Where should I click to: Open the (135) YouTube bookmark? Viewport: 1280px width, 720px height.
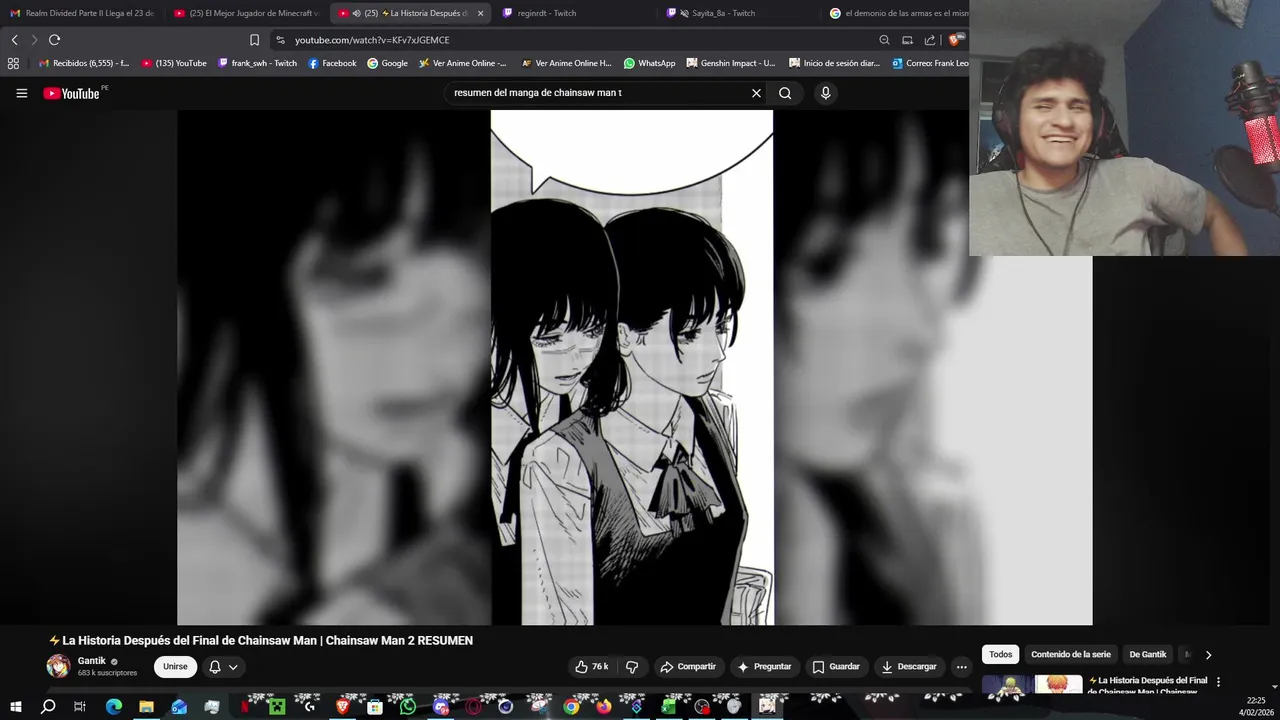coord(174,63)
